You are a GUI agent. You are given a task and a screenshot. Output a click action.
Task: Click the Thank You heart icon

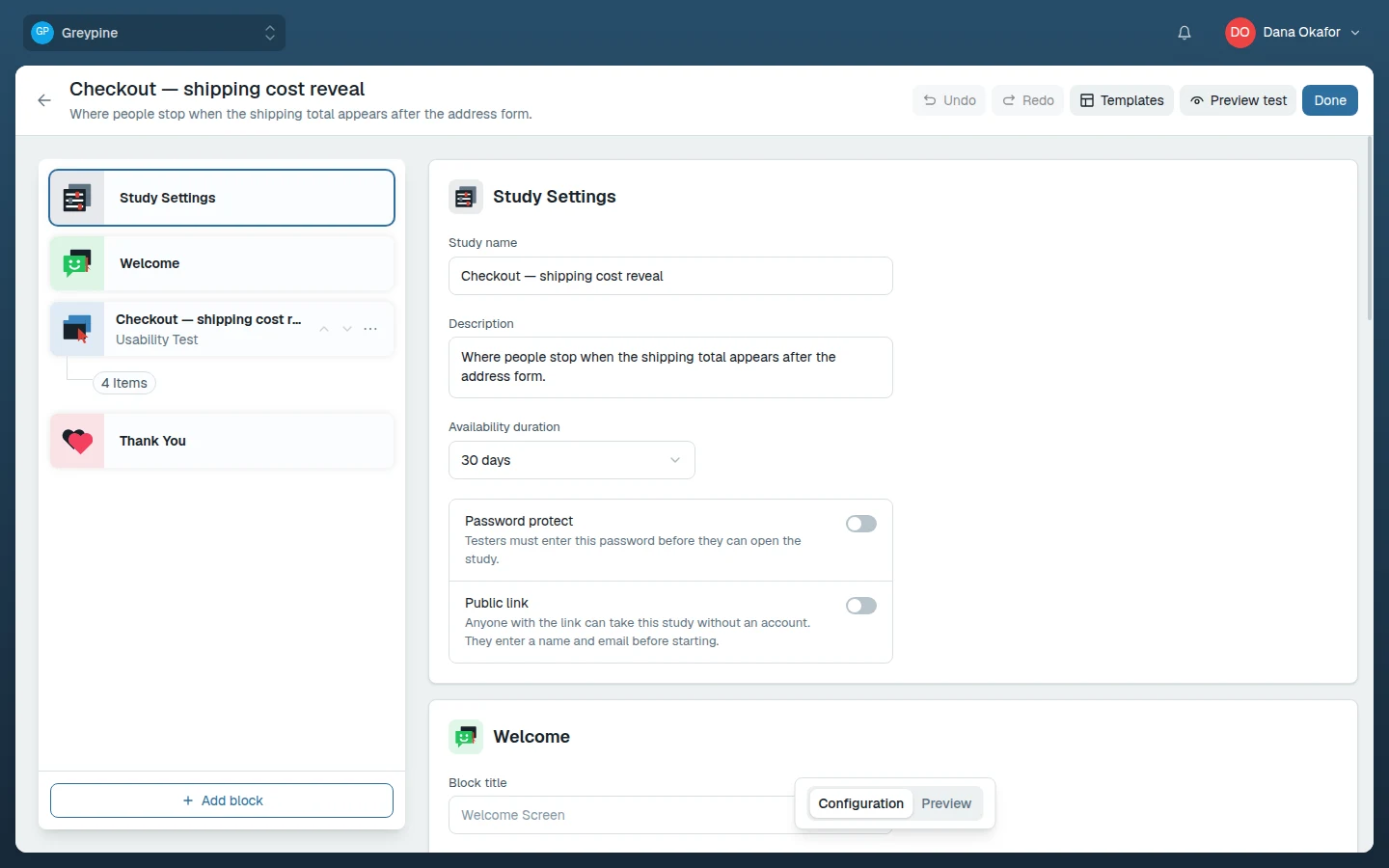coord(77,441)
